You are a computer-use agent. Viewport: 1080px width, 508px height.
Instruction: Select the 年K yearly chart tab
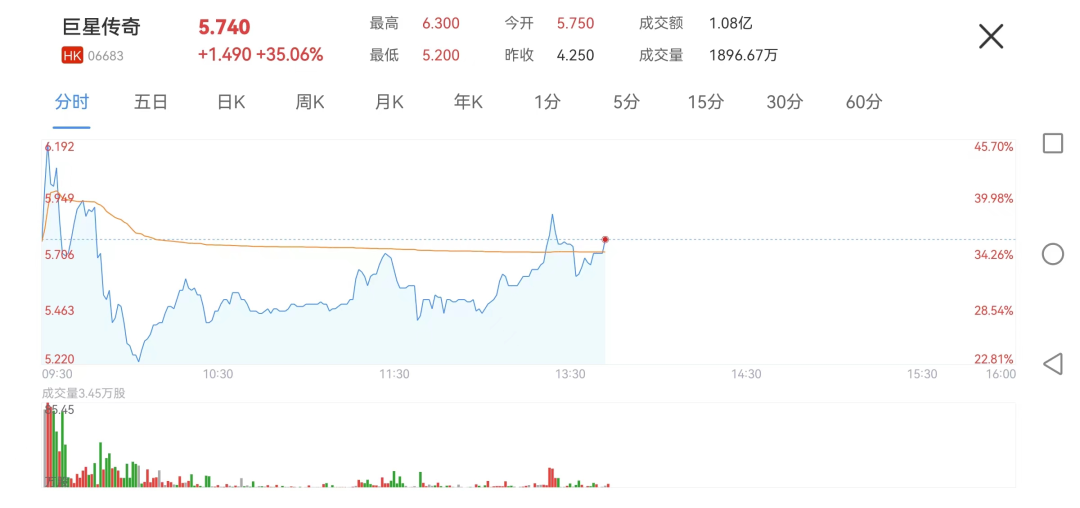tap(468, 102)
